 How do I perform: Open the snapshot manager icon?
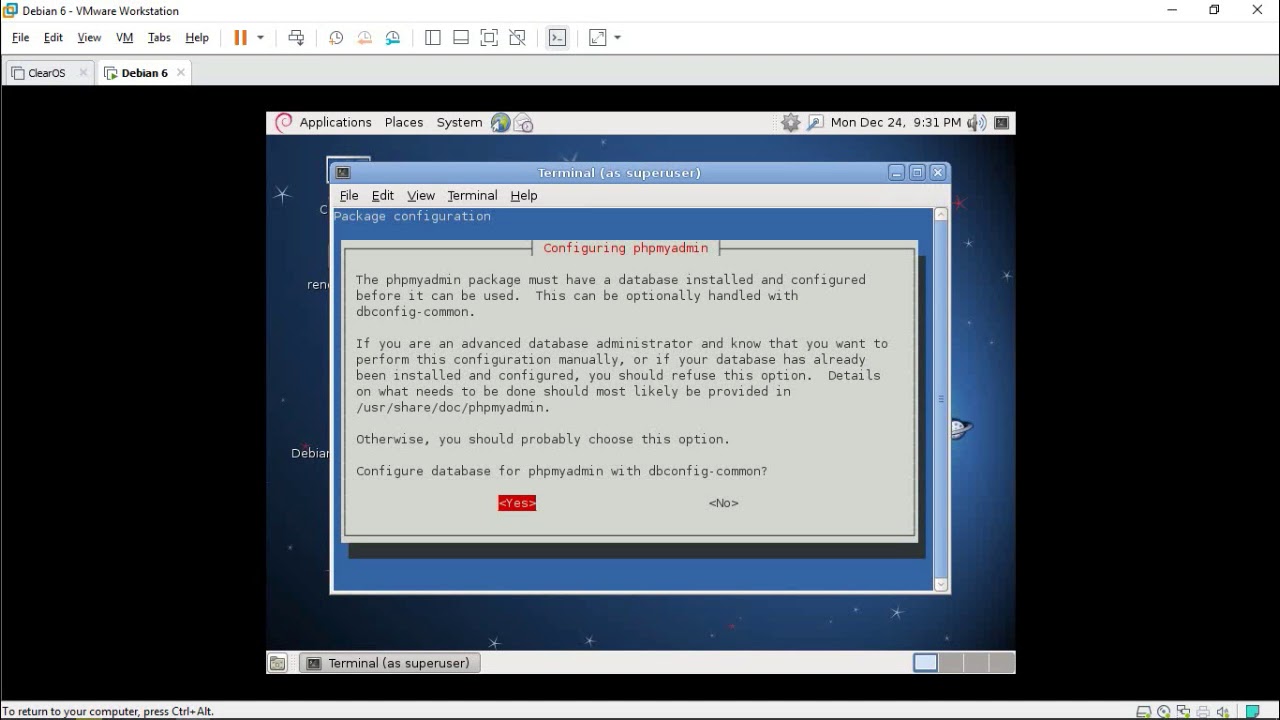[393, 38]
